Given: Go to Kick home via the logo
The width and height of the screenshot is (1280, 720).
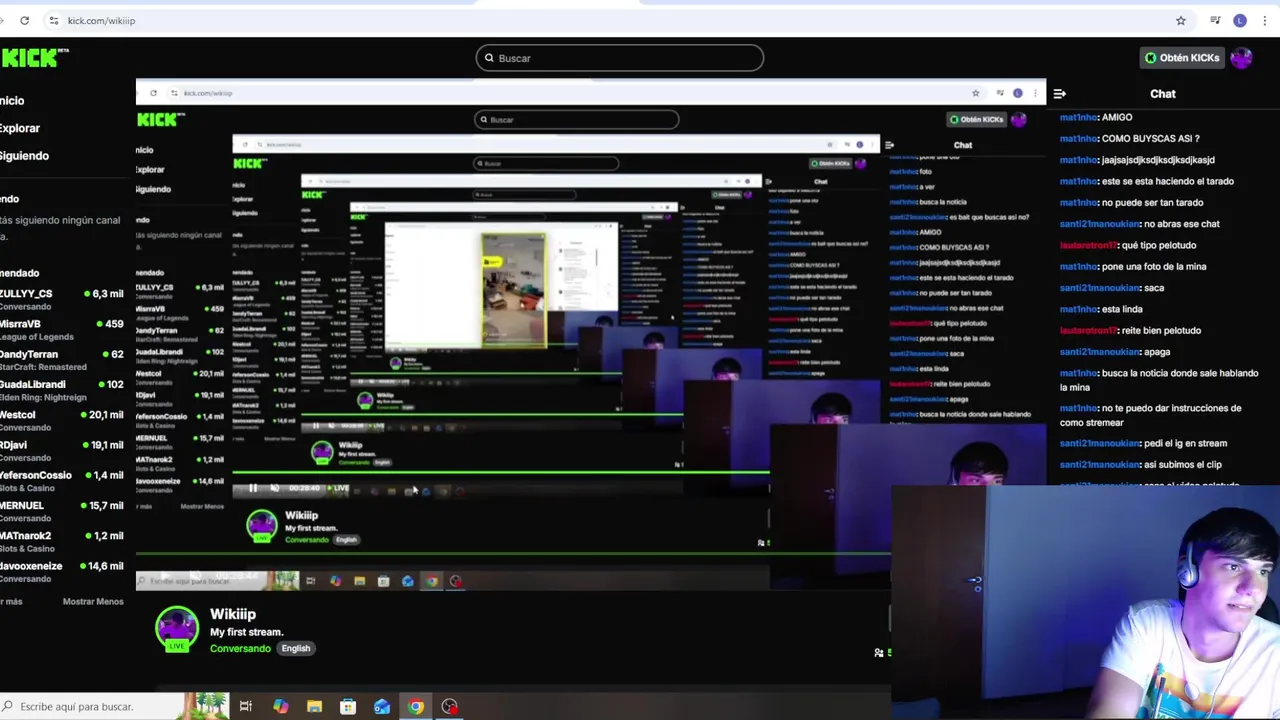Looking at the screenshot, I should pos(33,58).
